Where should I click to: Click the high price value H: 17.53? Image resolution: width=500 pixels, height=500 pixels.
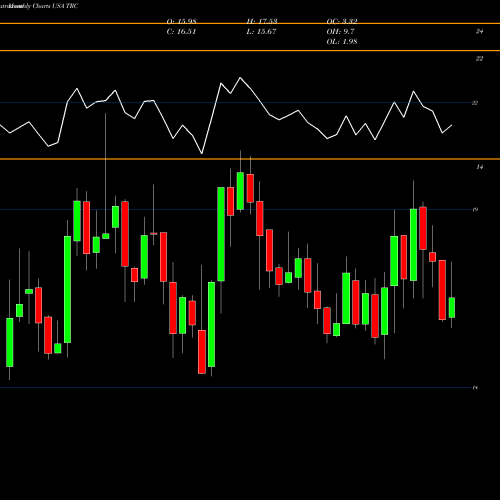tap(262, 21)
